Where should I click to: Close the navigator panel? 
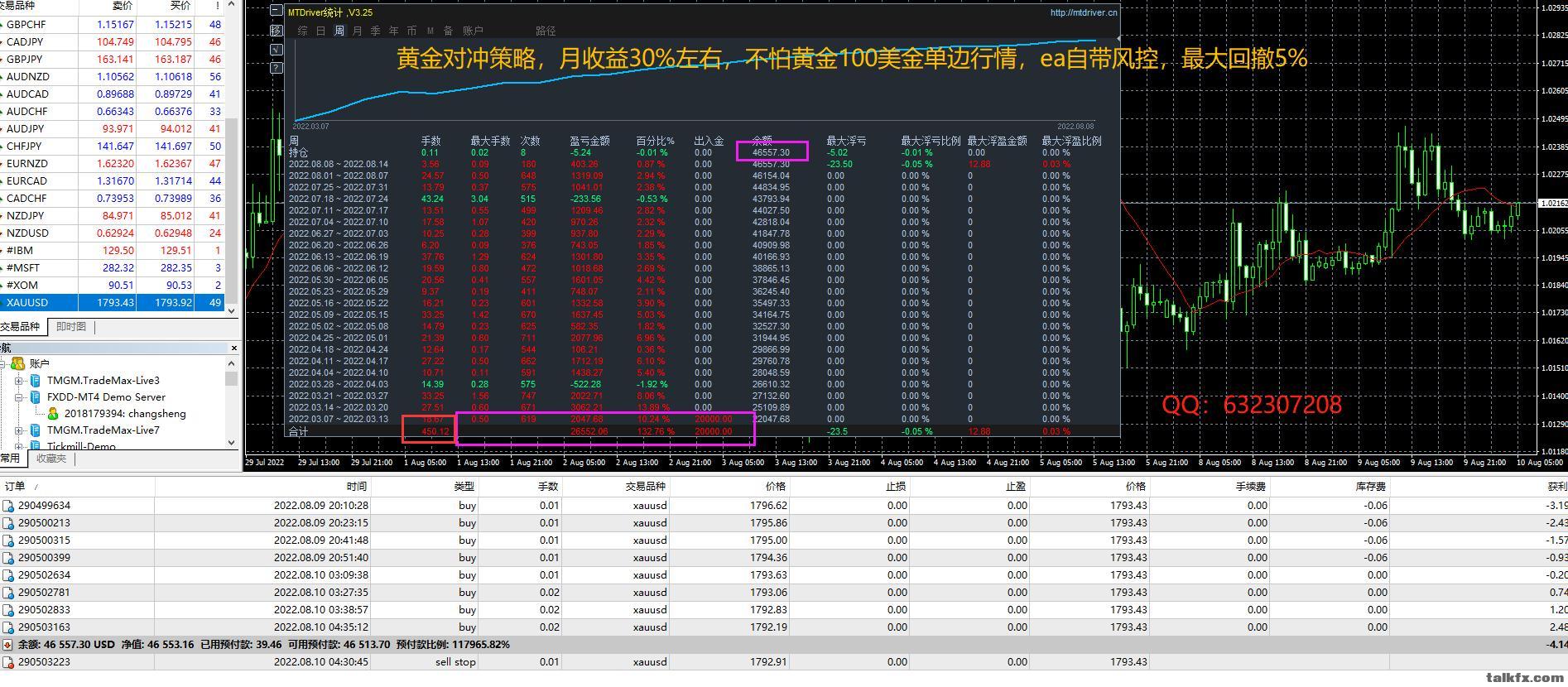(233, 348)
